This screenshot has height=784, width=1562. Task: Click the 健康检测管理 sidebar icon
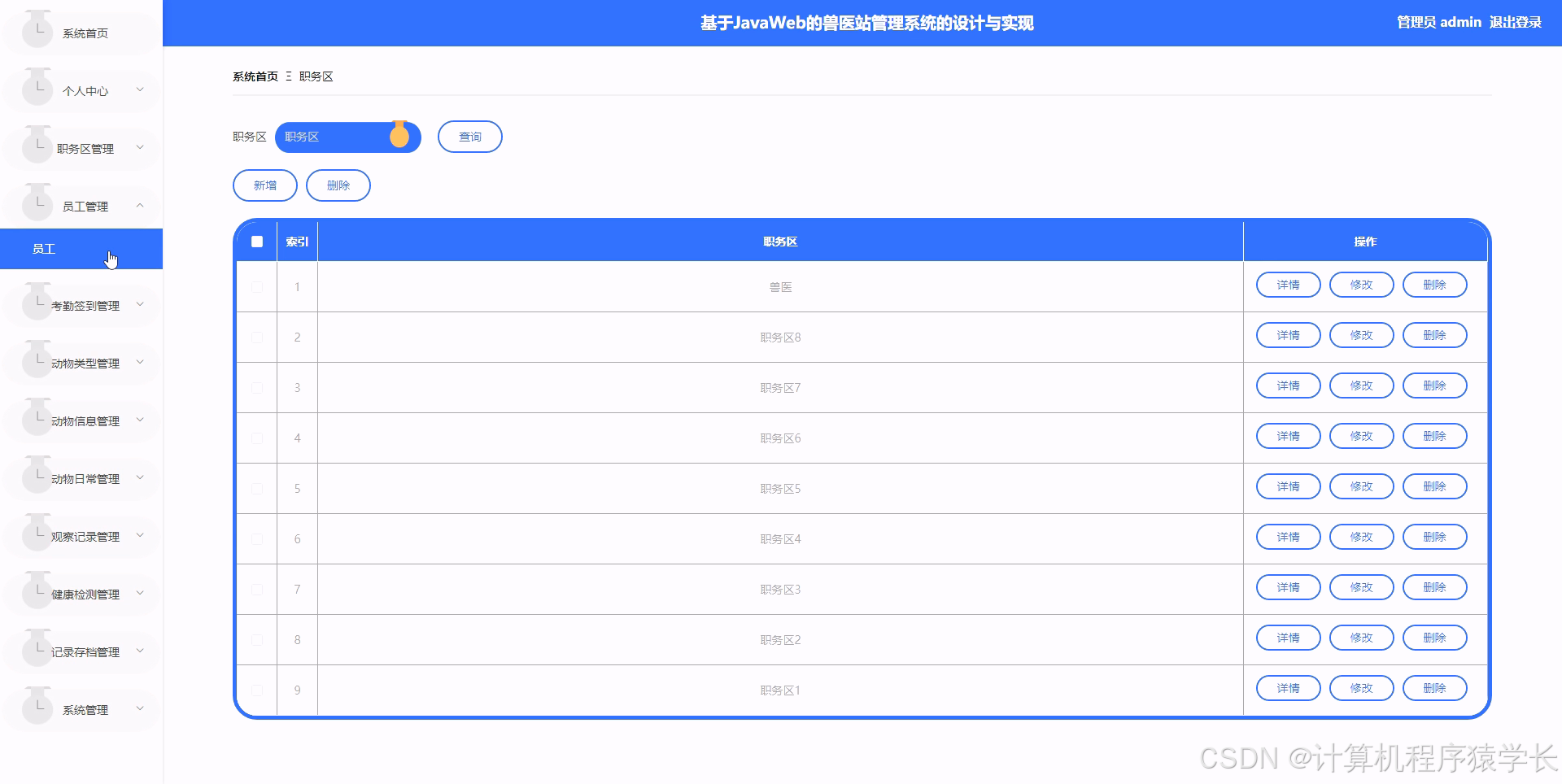click(x=37, y=590)
